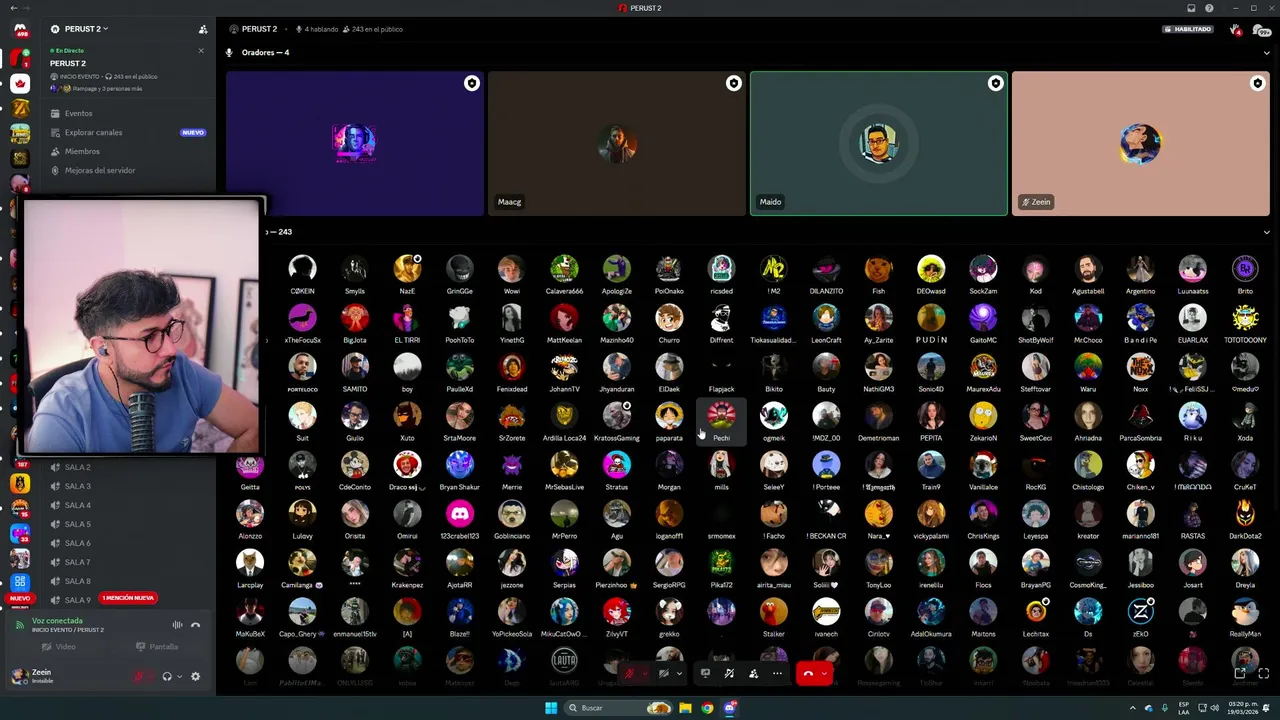Image resolution: width=1280 pixels, height=720 pixels.
Task: Open Explorar canales
Action: [x=93, y=132]
